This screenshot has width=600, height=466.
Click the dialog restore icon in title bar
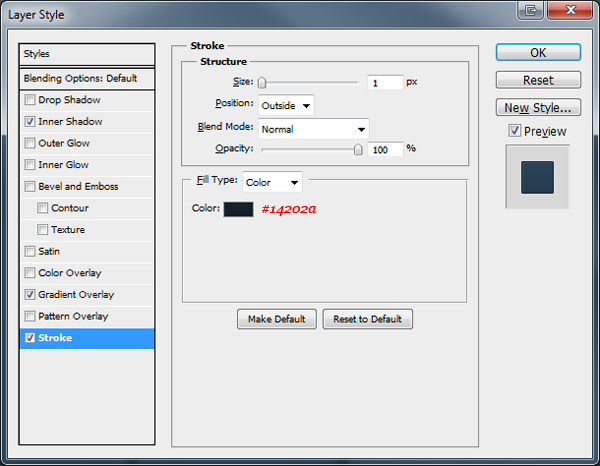[530, 10]
